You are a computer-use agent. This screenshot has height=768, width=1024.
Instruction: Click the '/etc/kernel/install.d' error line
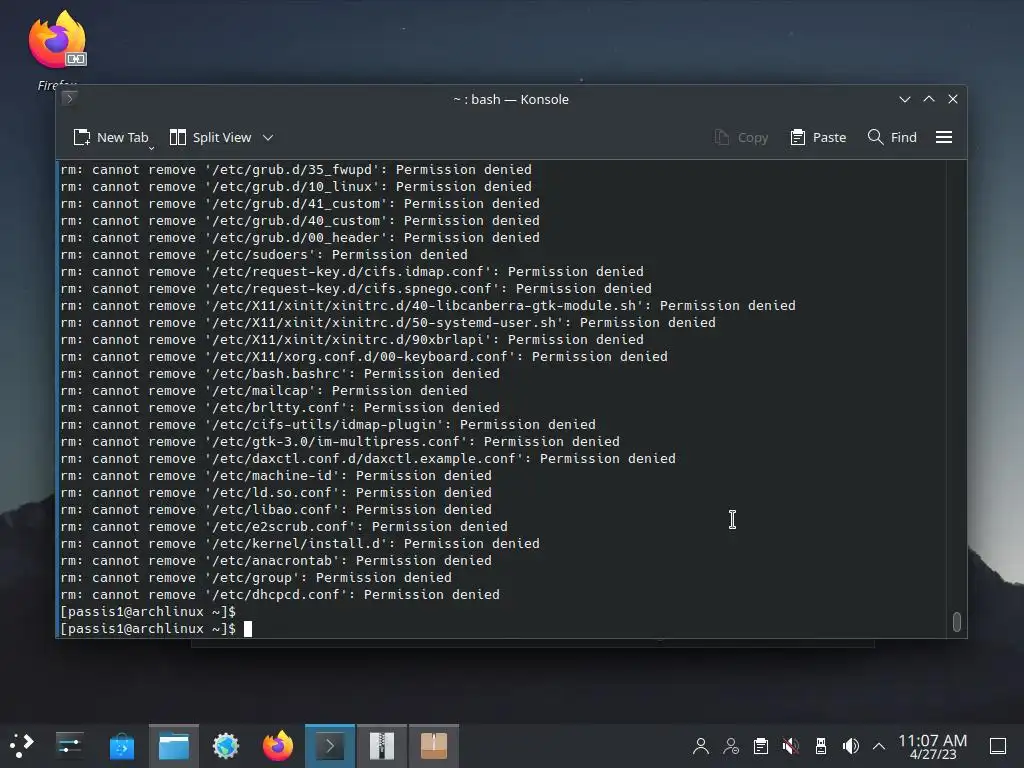[x=300, y=543]
